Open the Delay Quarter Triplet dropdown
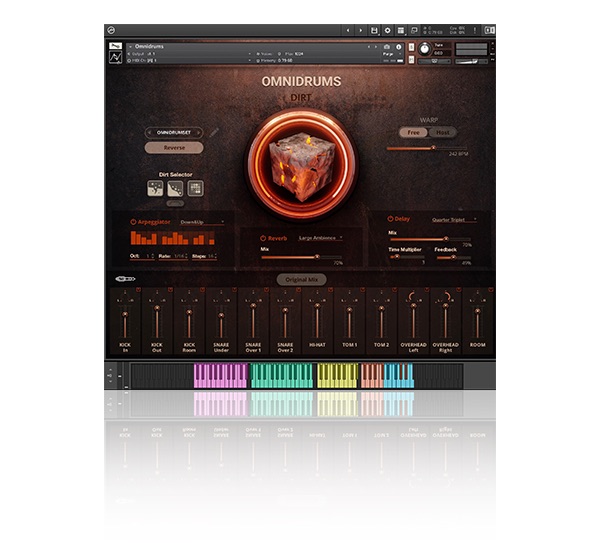This screenshot has width=600, height=543. [x=452, y=219]
